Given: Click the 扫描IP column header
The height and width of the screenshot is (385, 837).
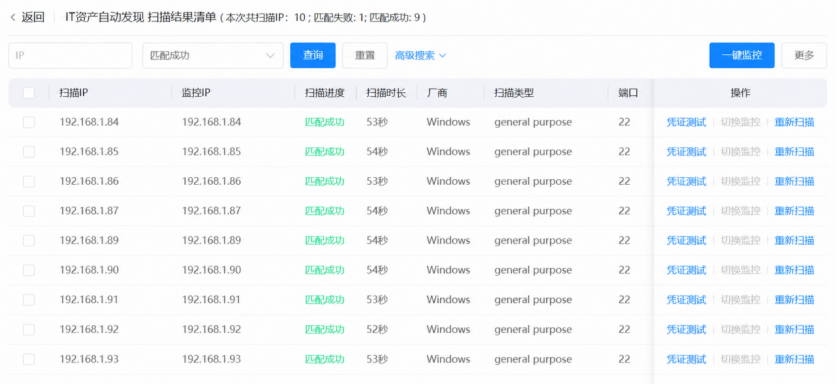Looking at the screenshot, I should click(74, 93).
